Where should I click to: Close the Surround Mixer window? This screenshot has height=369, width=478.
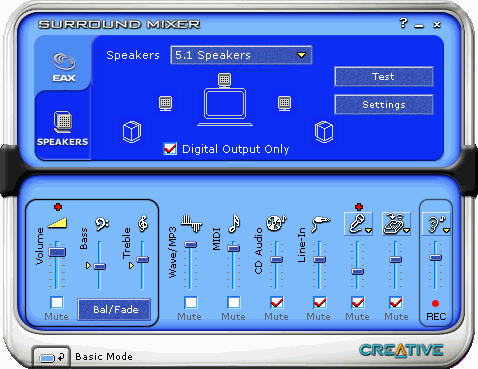[437, 25]
